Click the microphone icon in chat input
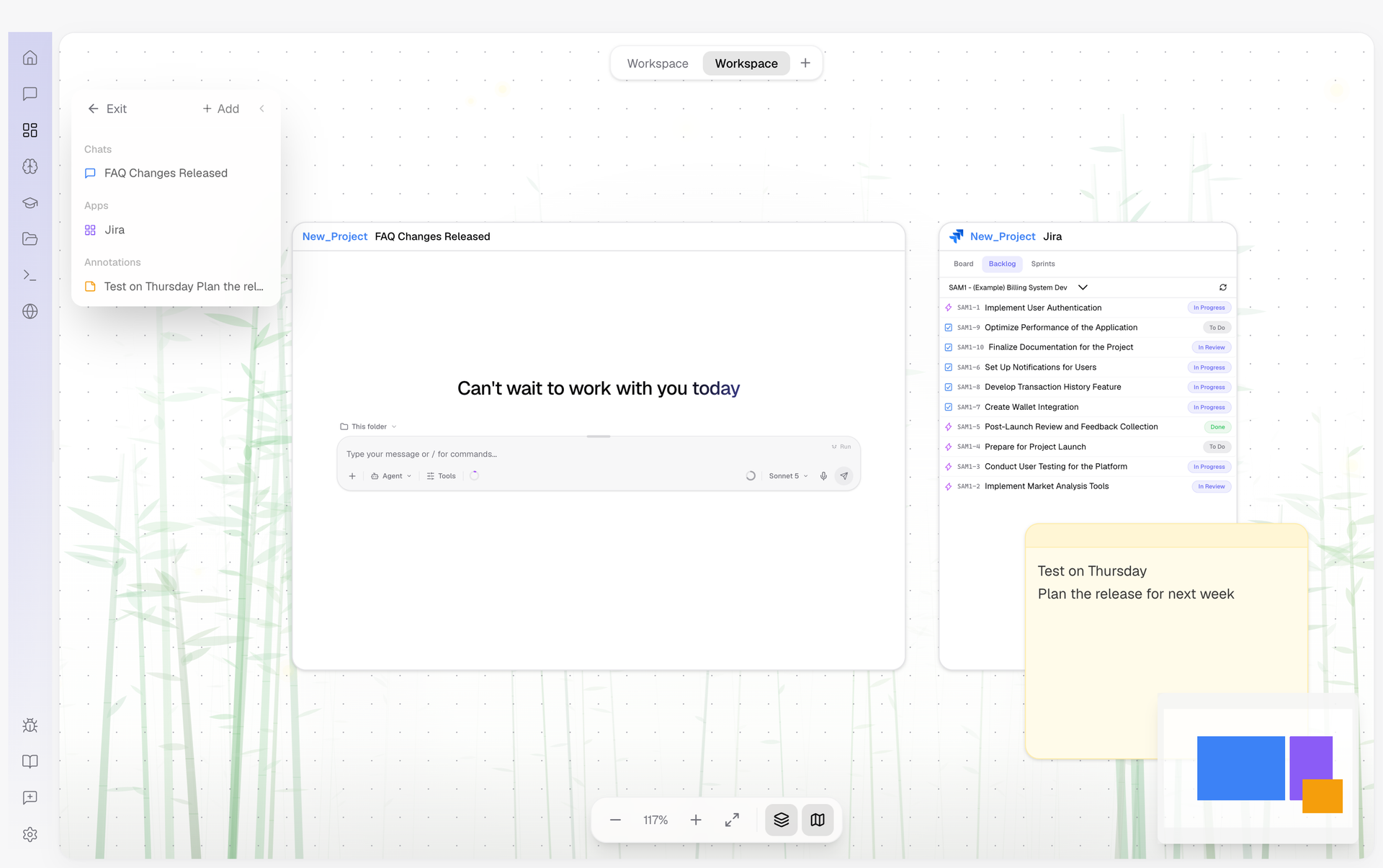This screenshot has height=868, width=1383. (x=823, y=476)
